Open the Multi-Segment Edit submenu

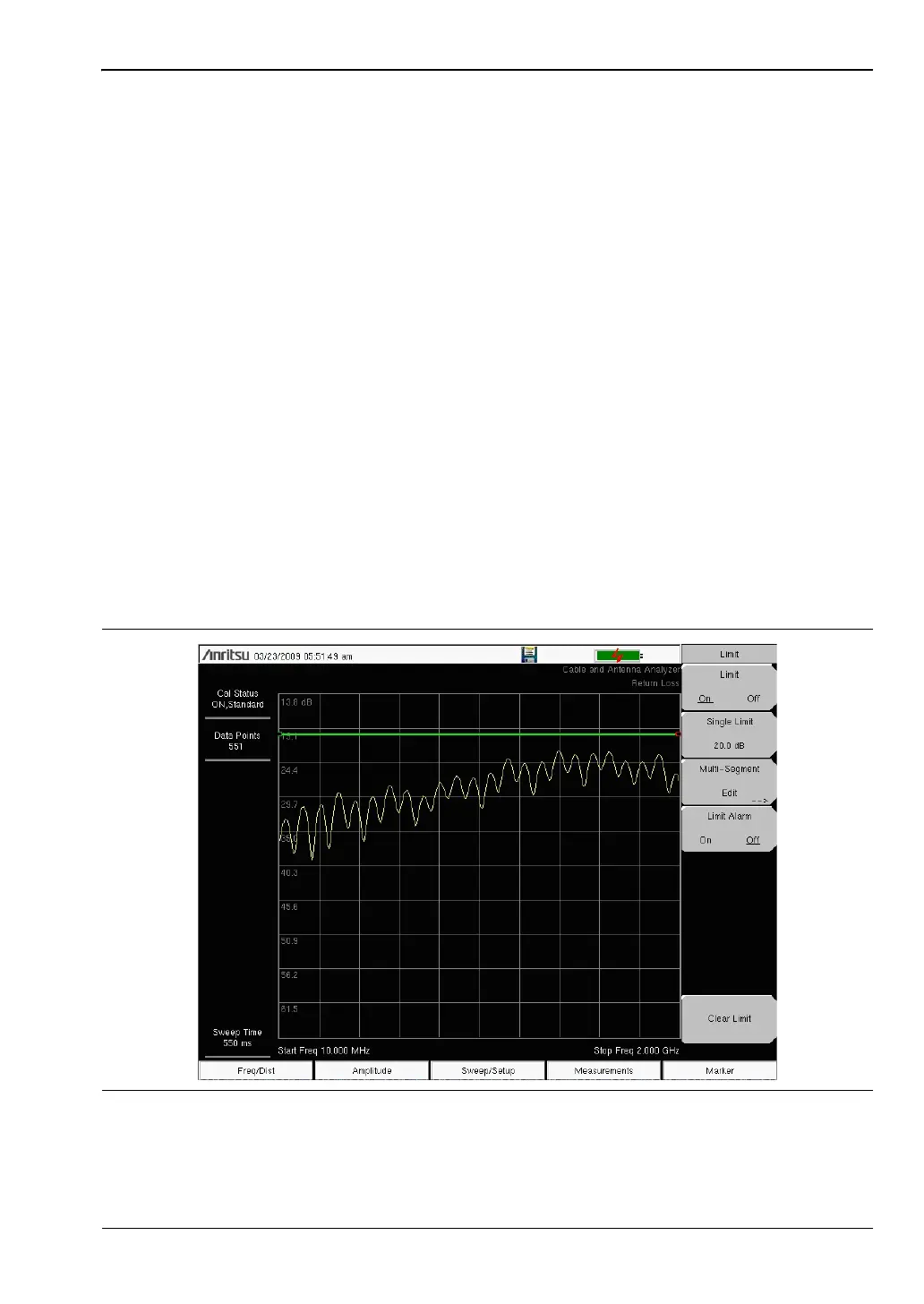(729, 781)
